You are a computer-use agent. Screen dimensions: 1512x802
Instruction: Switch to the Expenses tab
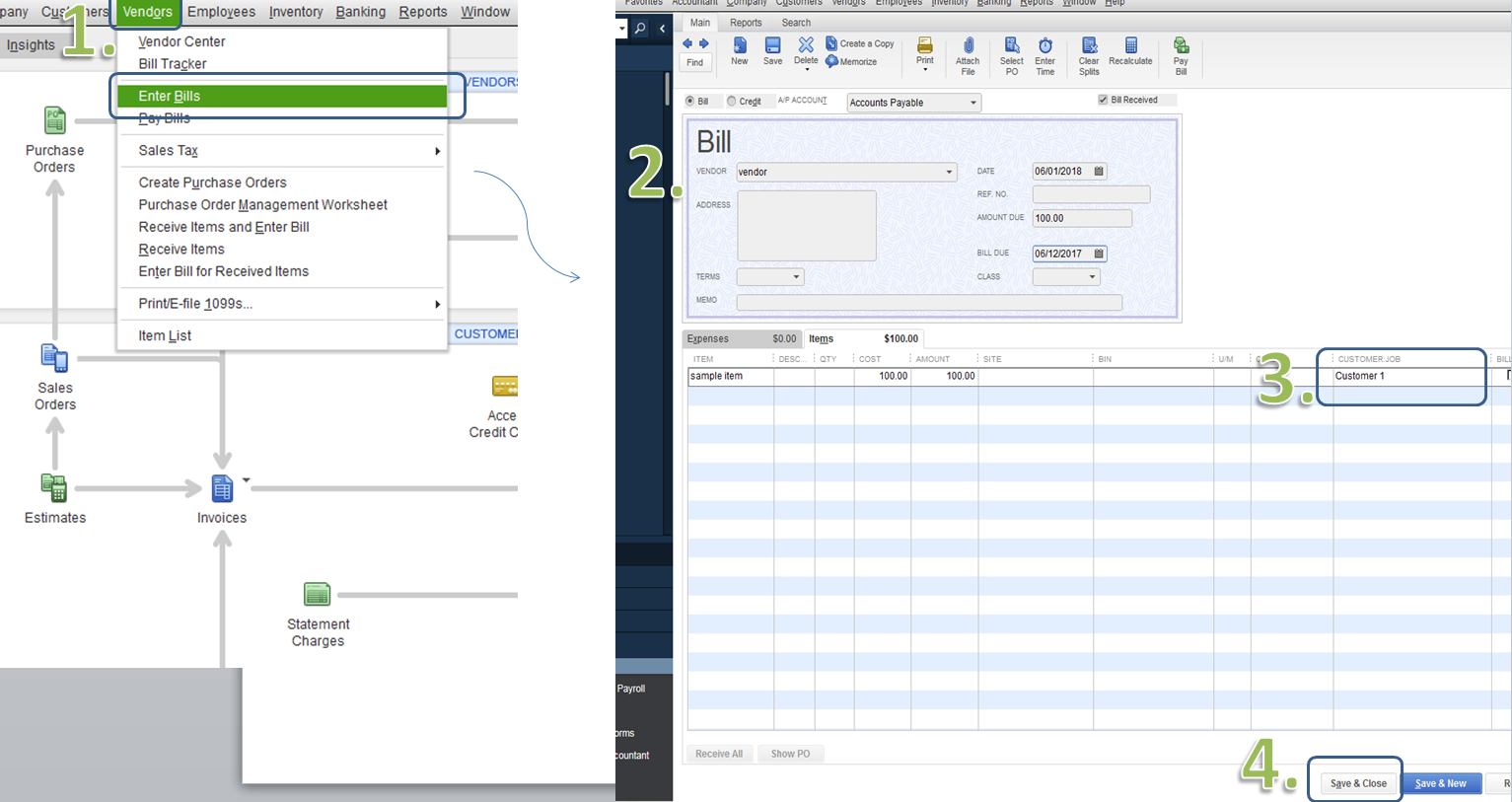click(743, 338)
